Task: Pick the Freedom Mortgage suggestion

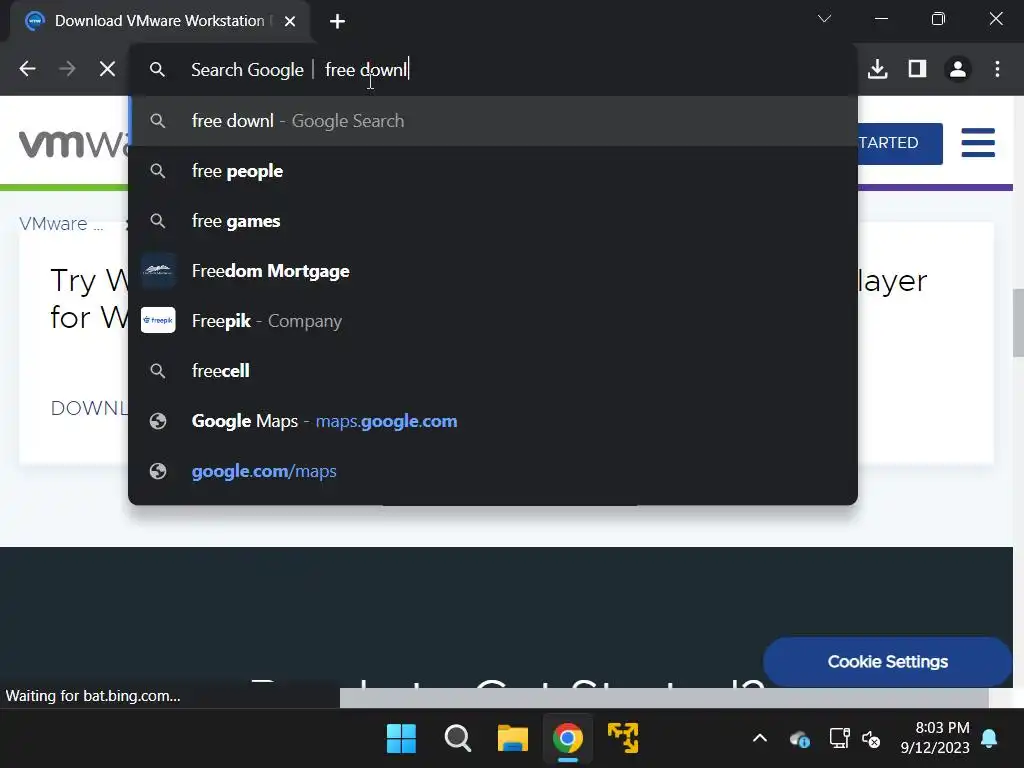Action: coord(493,271)
